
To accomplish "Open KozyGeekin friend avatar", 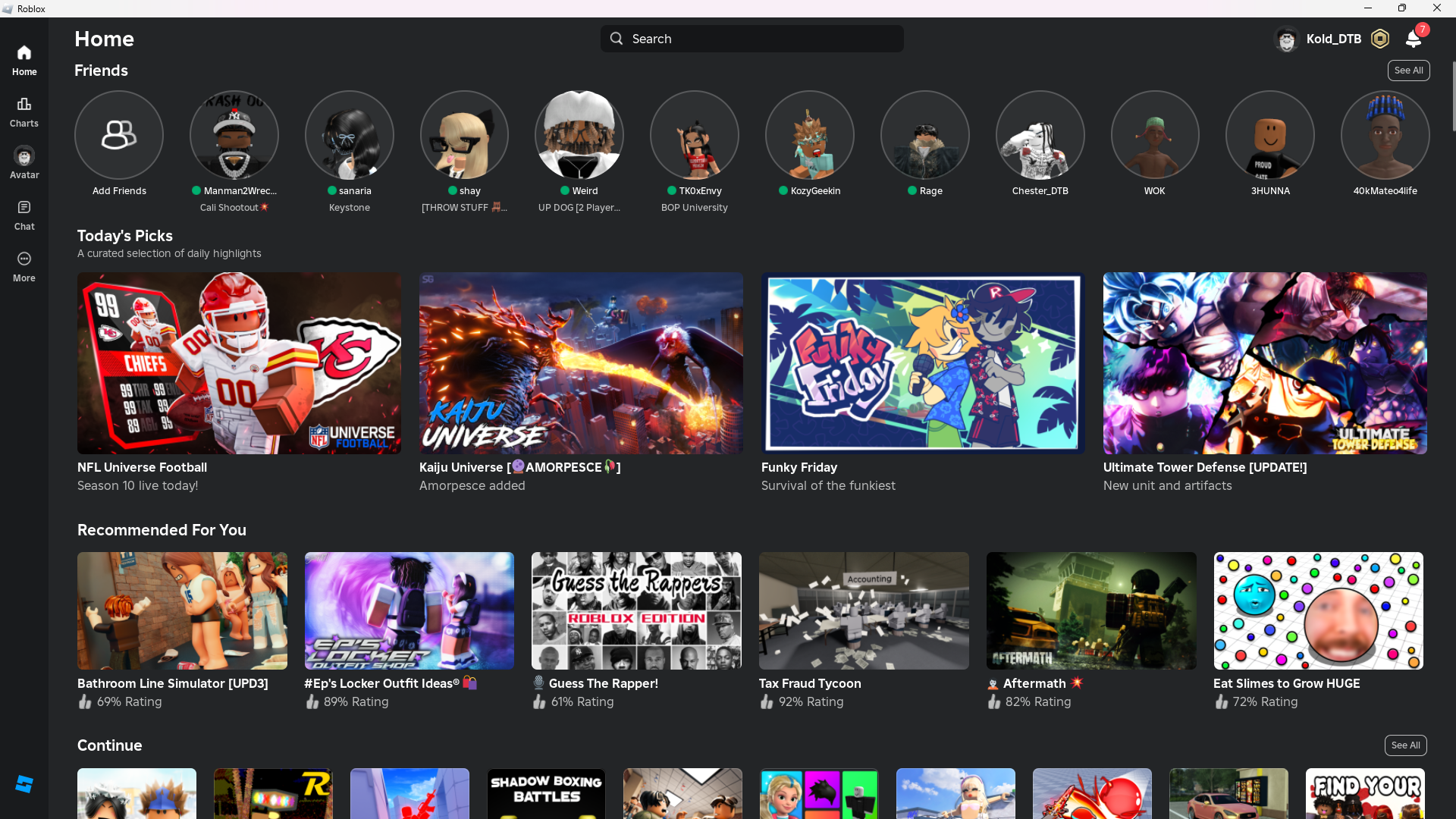I will pos(810,135).
